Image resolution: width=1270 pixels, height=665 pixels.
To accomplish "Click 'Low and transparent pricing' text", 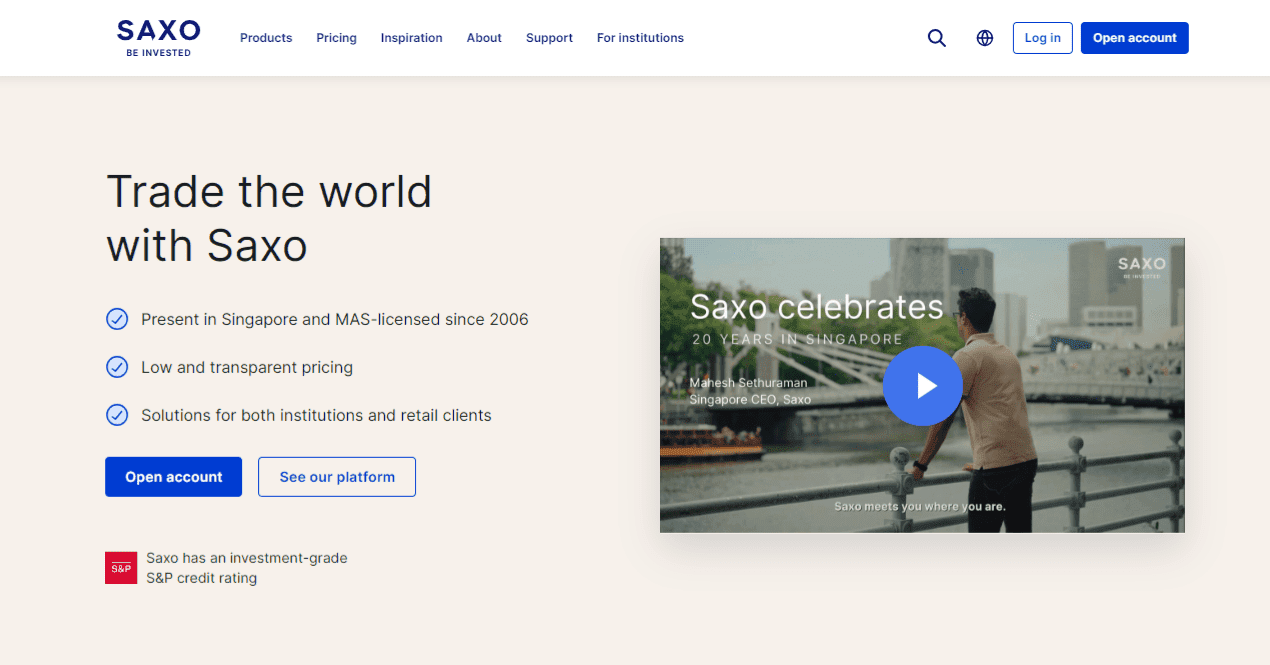I will [247, 367].
